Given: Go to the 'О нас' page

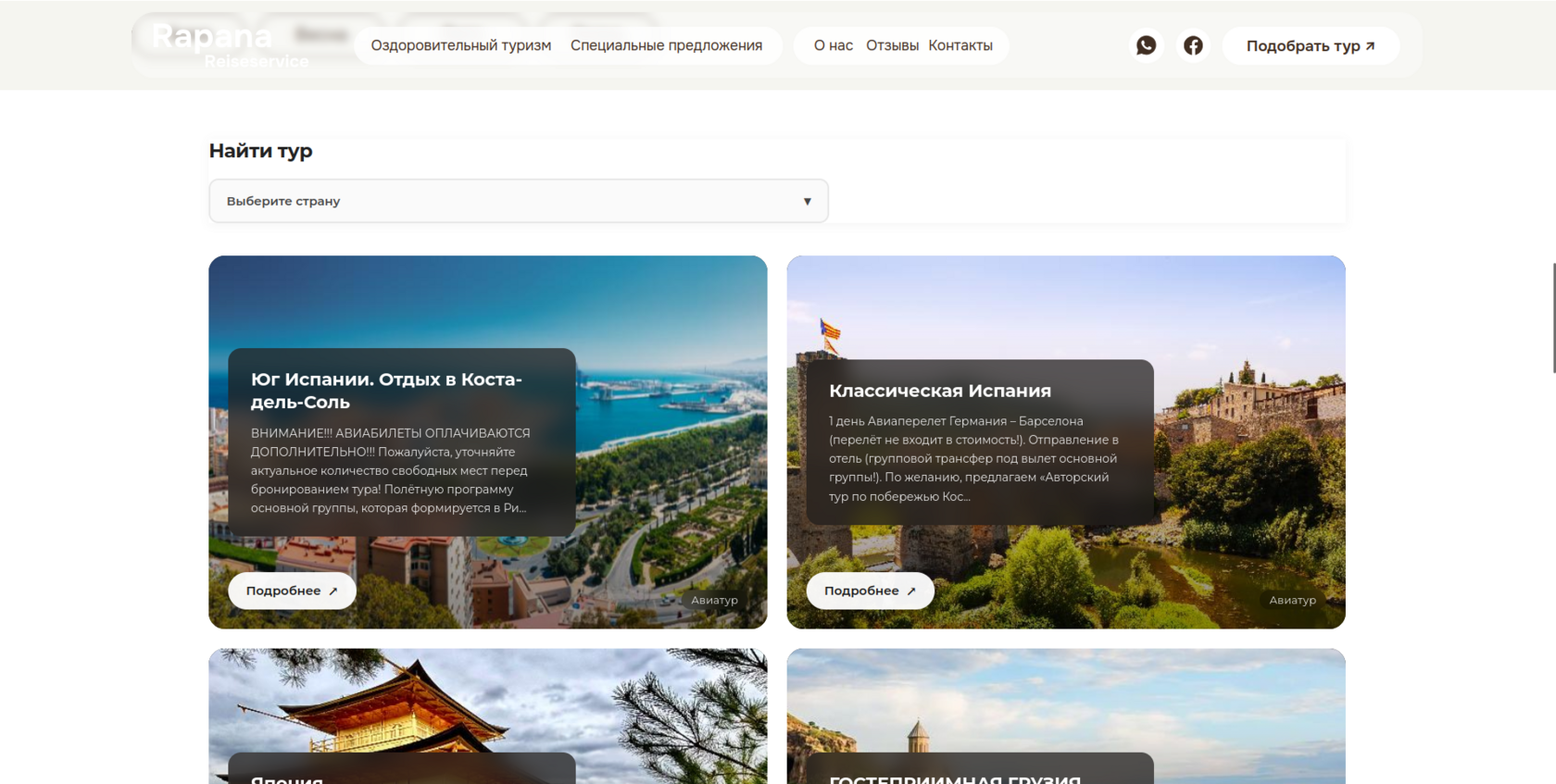Looking at the screenshot, I should click(834, 45).
